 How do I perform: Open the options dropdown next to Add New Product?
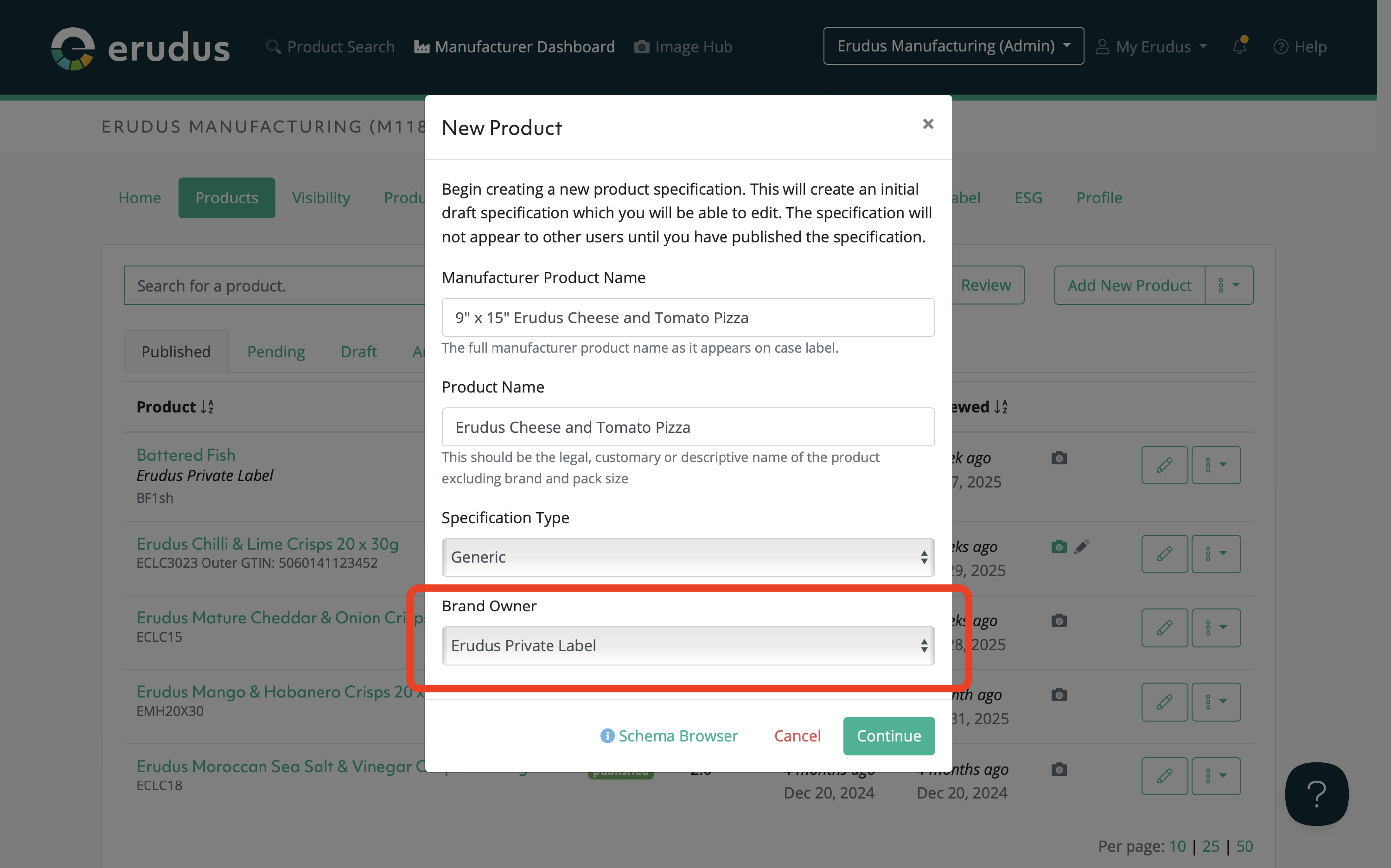[1228, 285]
